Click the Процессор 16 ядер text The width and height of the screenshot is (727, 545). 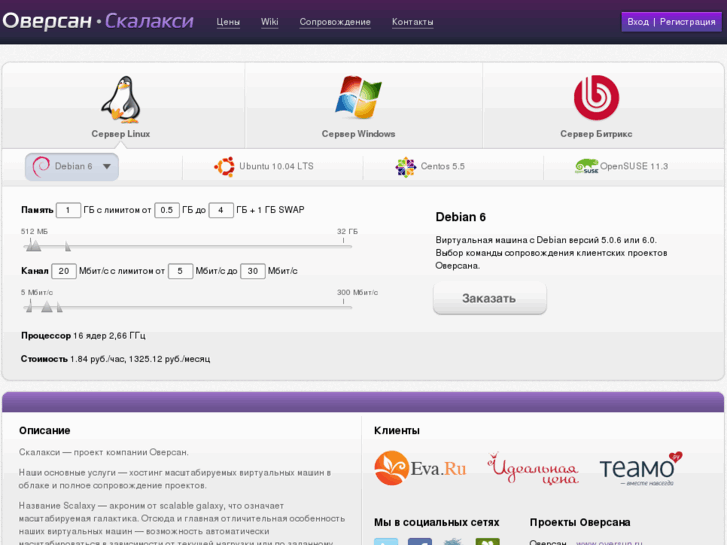pyautogui.click(x=83, y=335)
